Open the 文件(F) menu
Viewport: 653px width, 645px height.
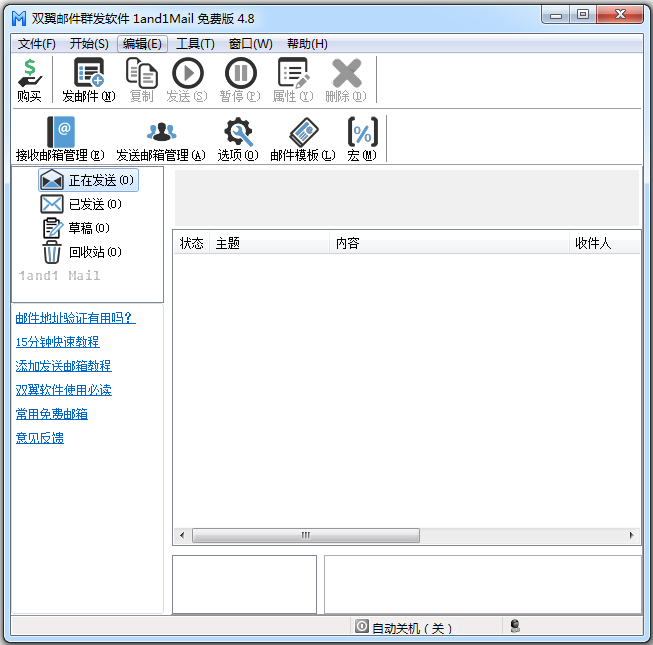[36, 44]
